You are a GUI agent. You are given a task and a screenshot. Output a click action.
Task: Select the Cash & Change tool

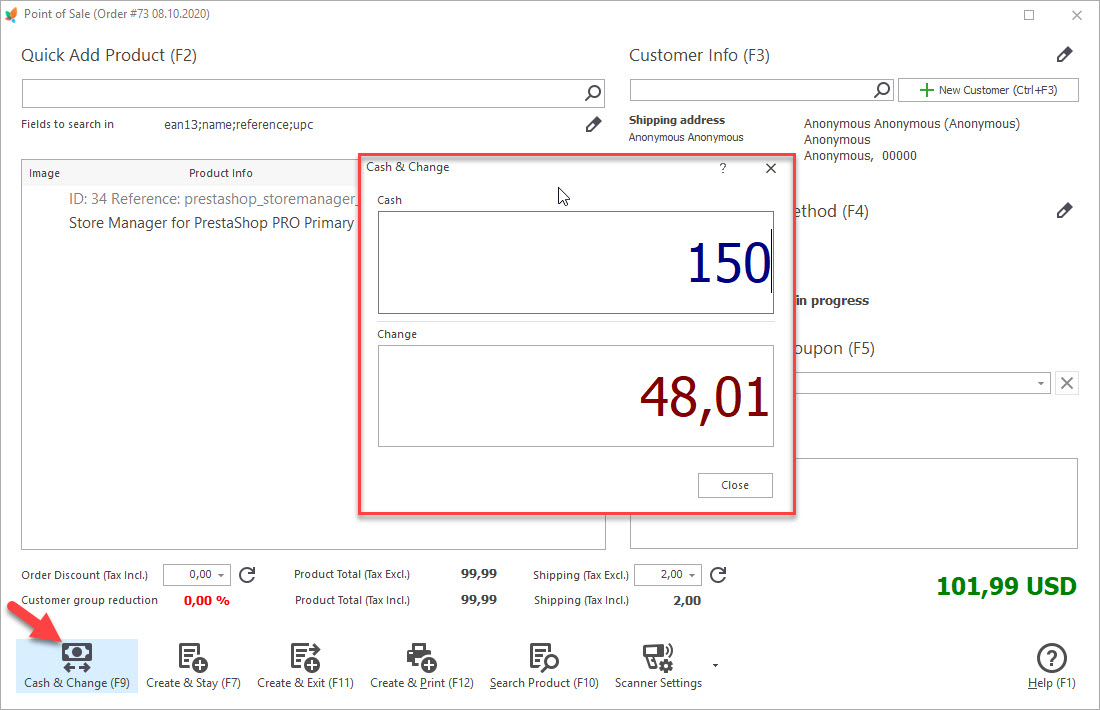(x=76, y=664)
